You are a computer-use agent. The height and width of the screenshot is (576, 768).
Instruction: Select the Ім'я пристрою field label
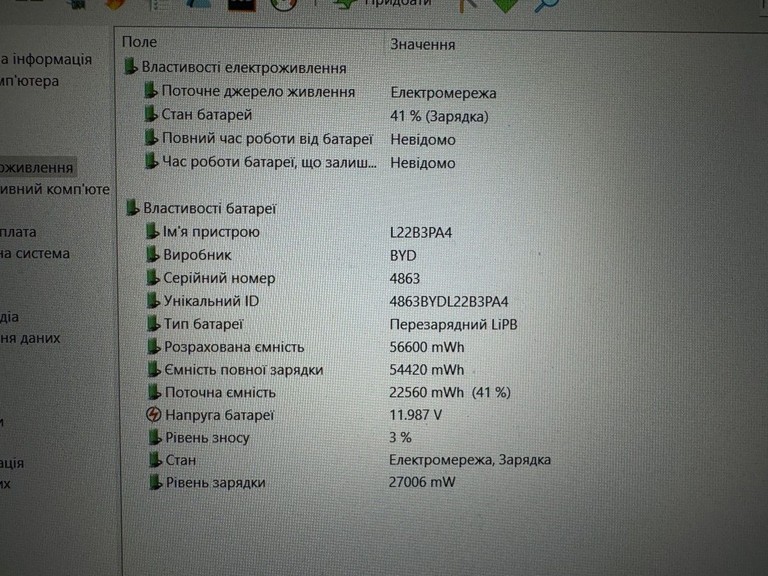coord(211,232)
